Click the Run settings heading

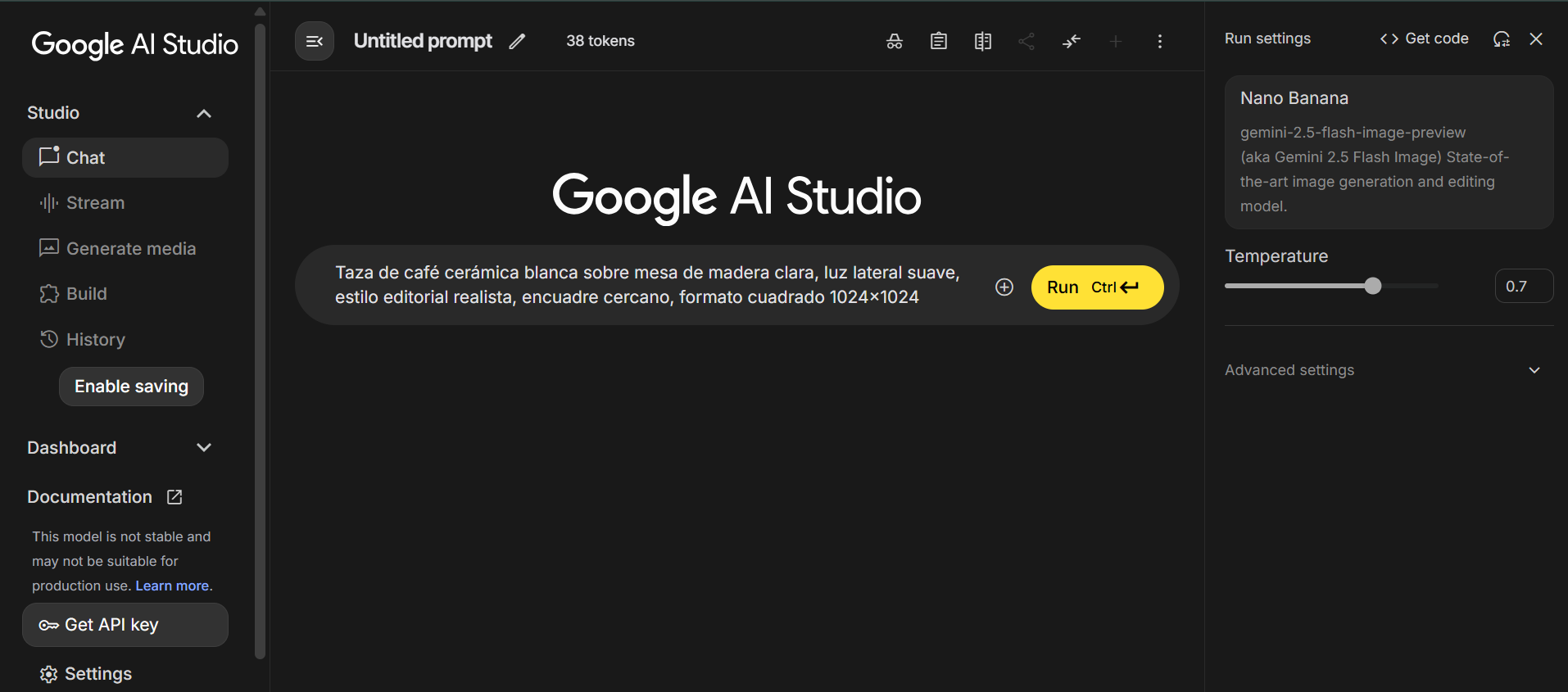(1267, 38)
